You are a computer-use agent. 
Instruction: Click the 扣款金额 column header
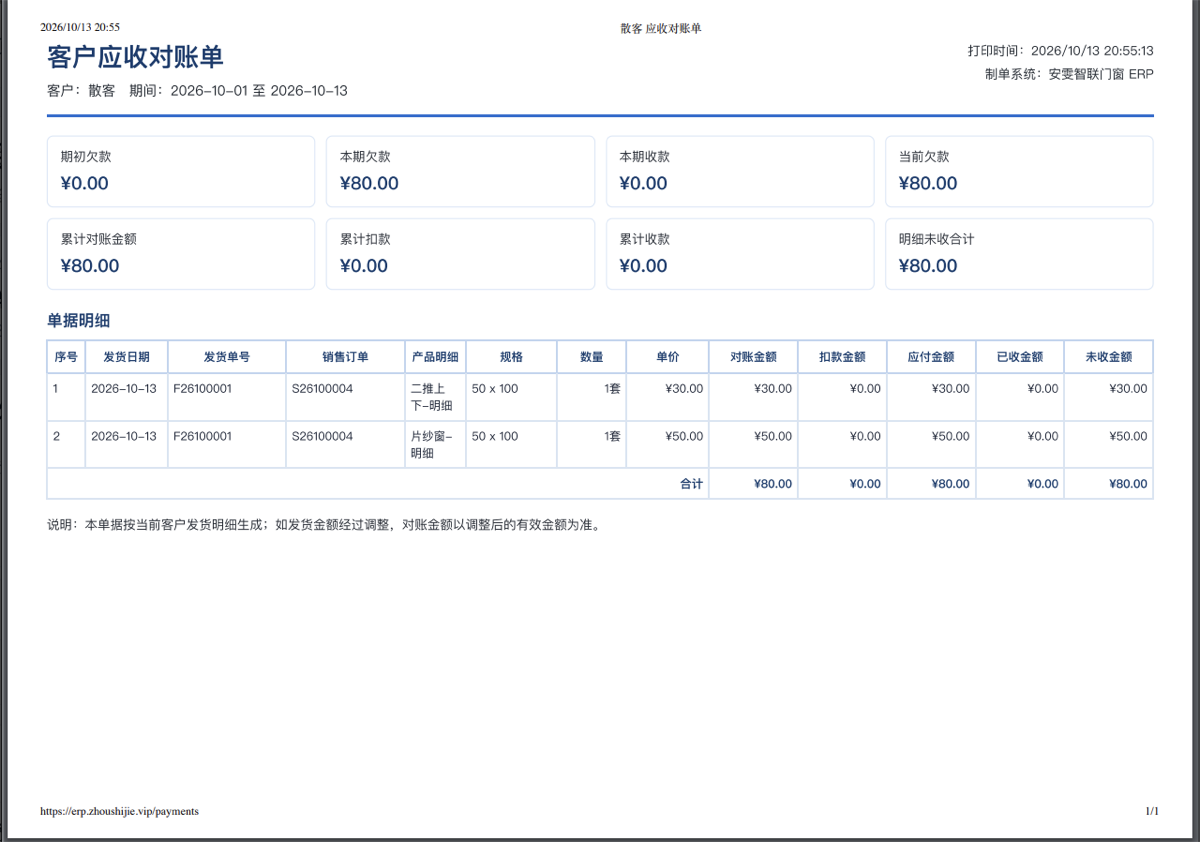(843, 357)
